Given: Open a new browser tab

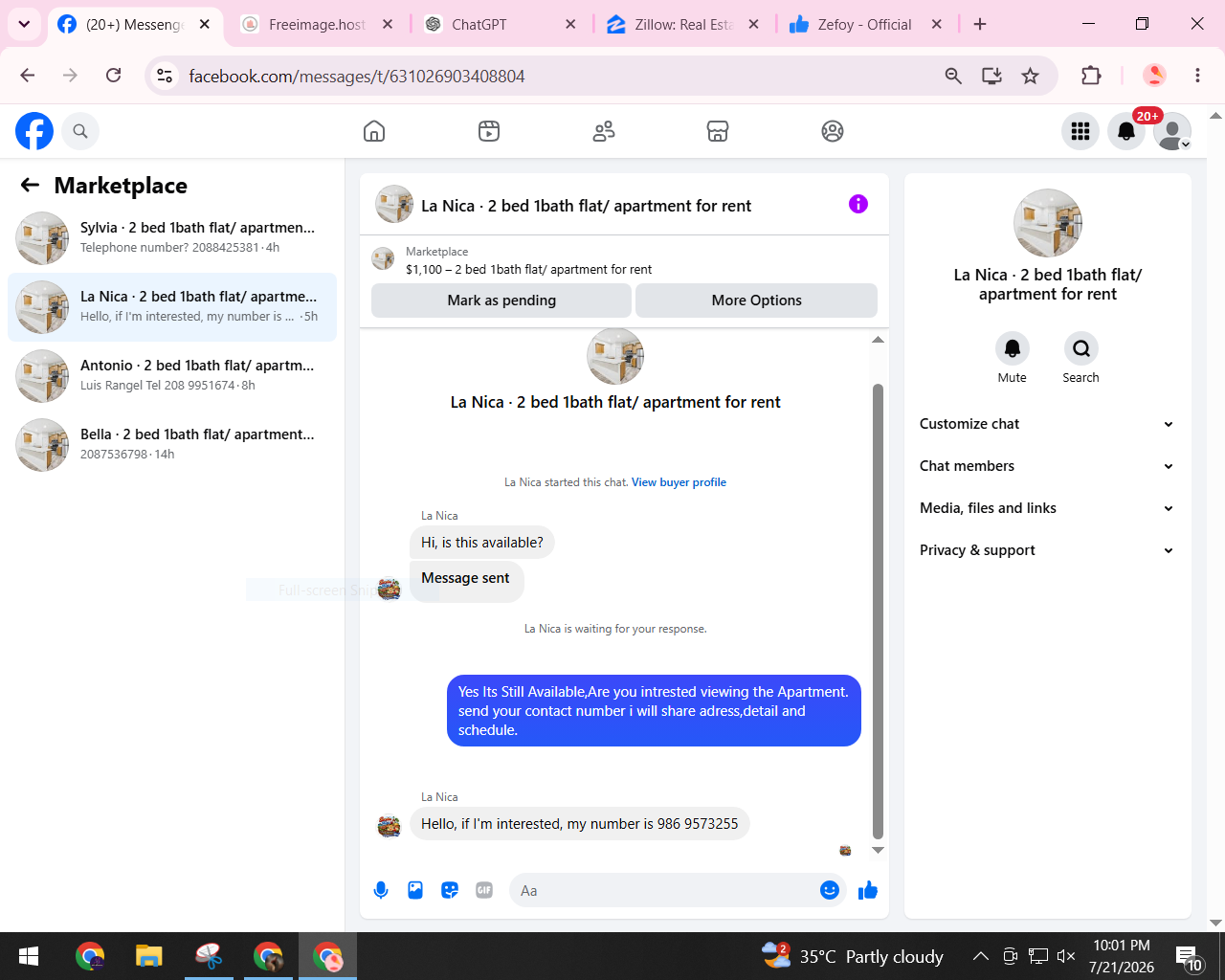Looking at the screenshot, I should 980,25.
